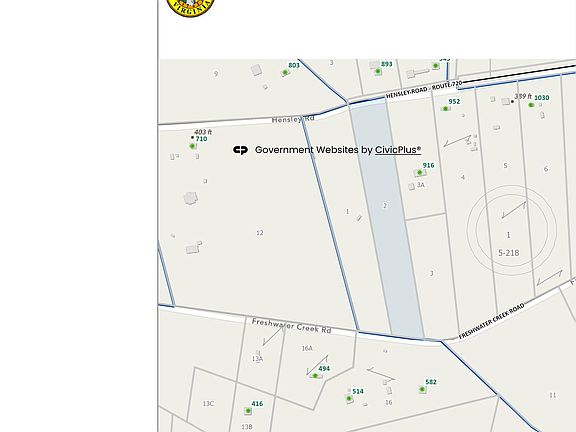This screenshot has height=432, width=576.
Task: Click the 5-218 parcel label
Action: 509,253
